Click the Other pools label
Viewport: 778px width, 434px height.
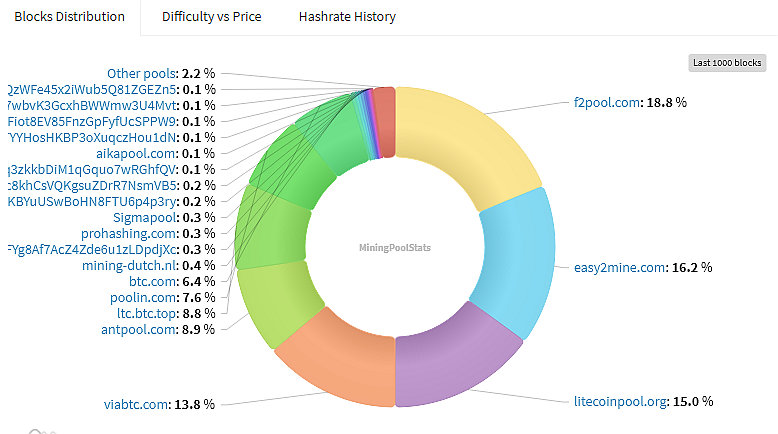coord(141,73)
